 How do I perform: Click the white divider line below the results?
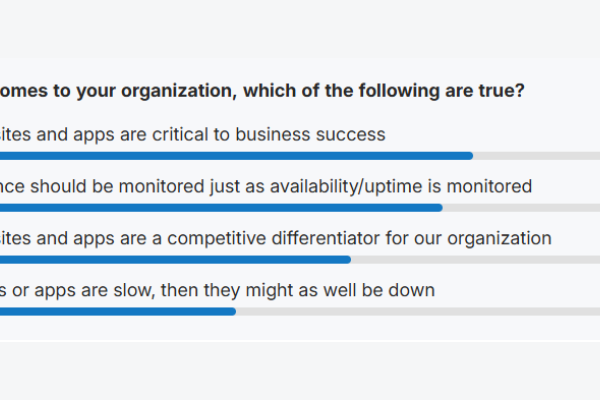coord(300,340)
